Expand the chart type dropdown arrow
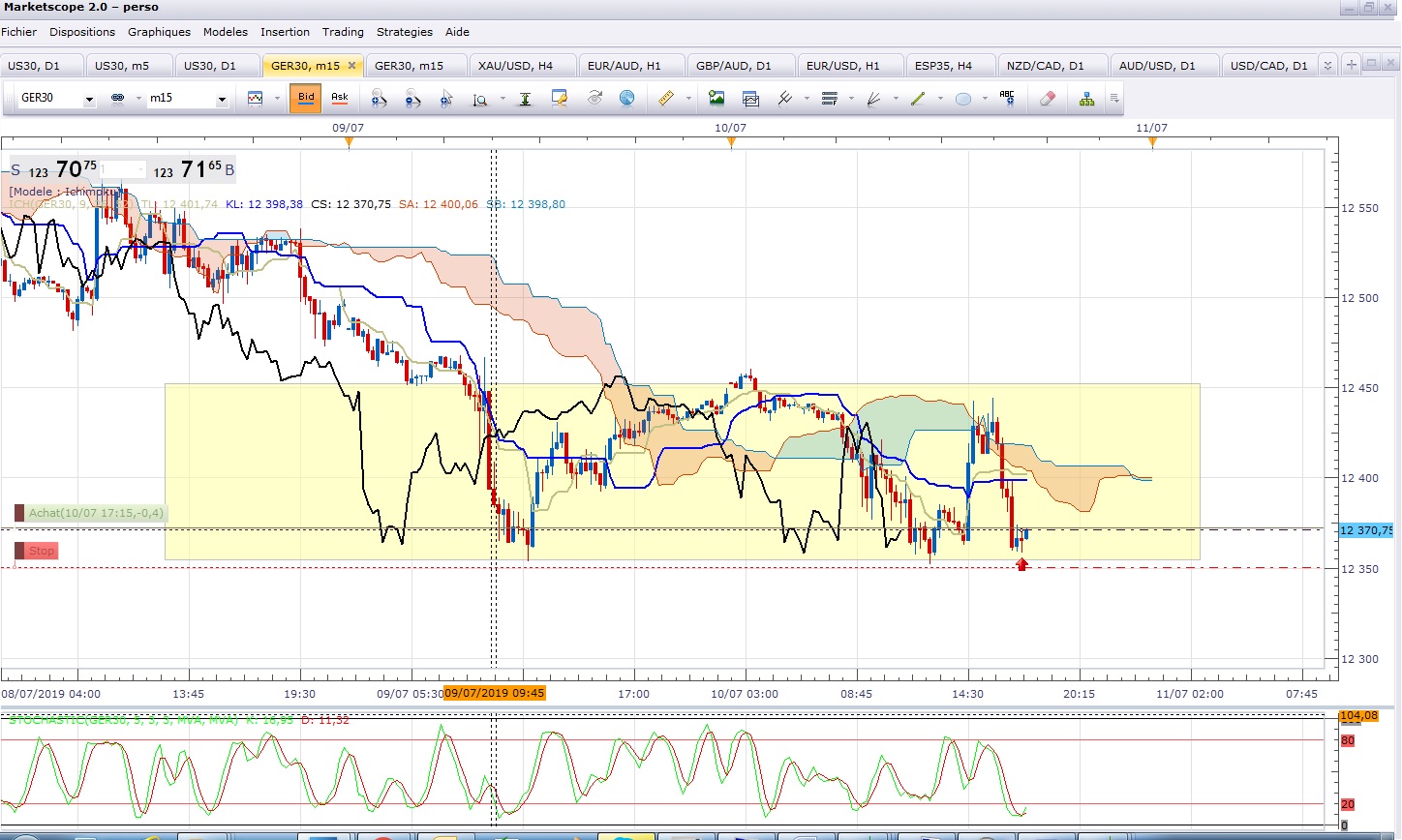 pos(277,98)
